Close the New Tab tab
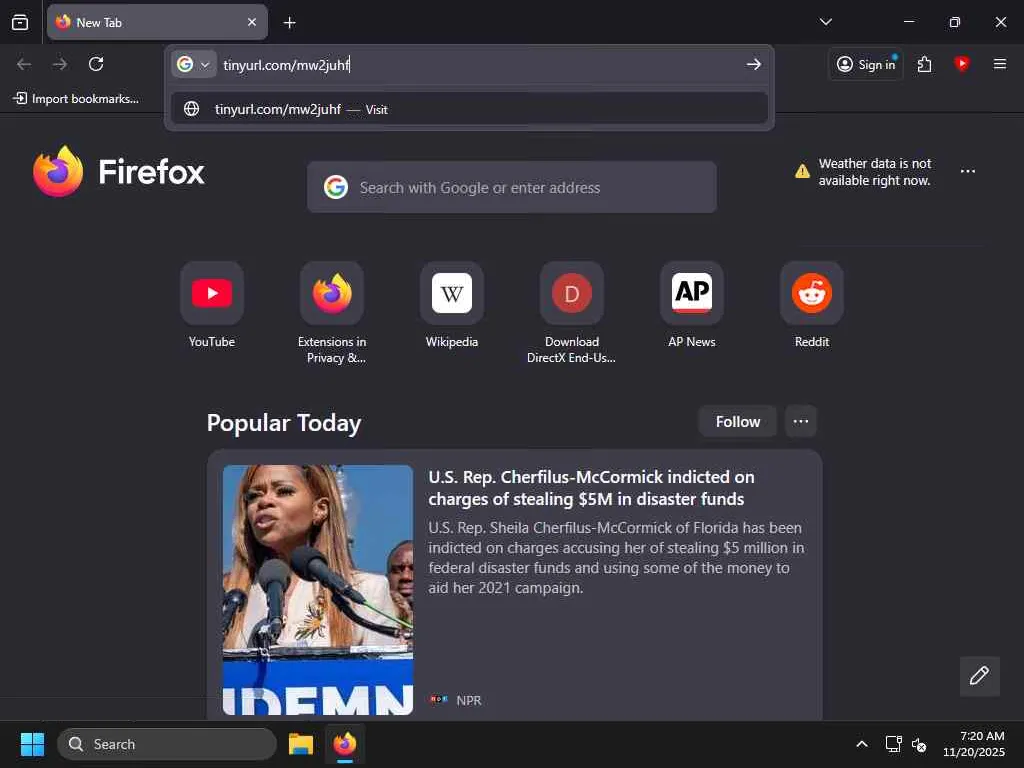Screen dimensions: 1024x768 [x=251, y=22]
